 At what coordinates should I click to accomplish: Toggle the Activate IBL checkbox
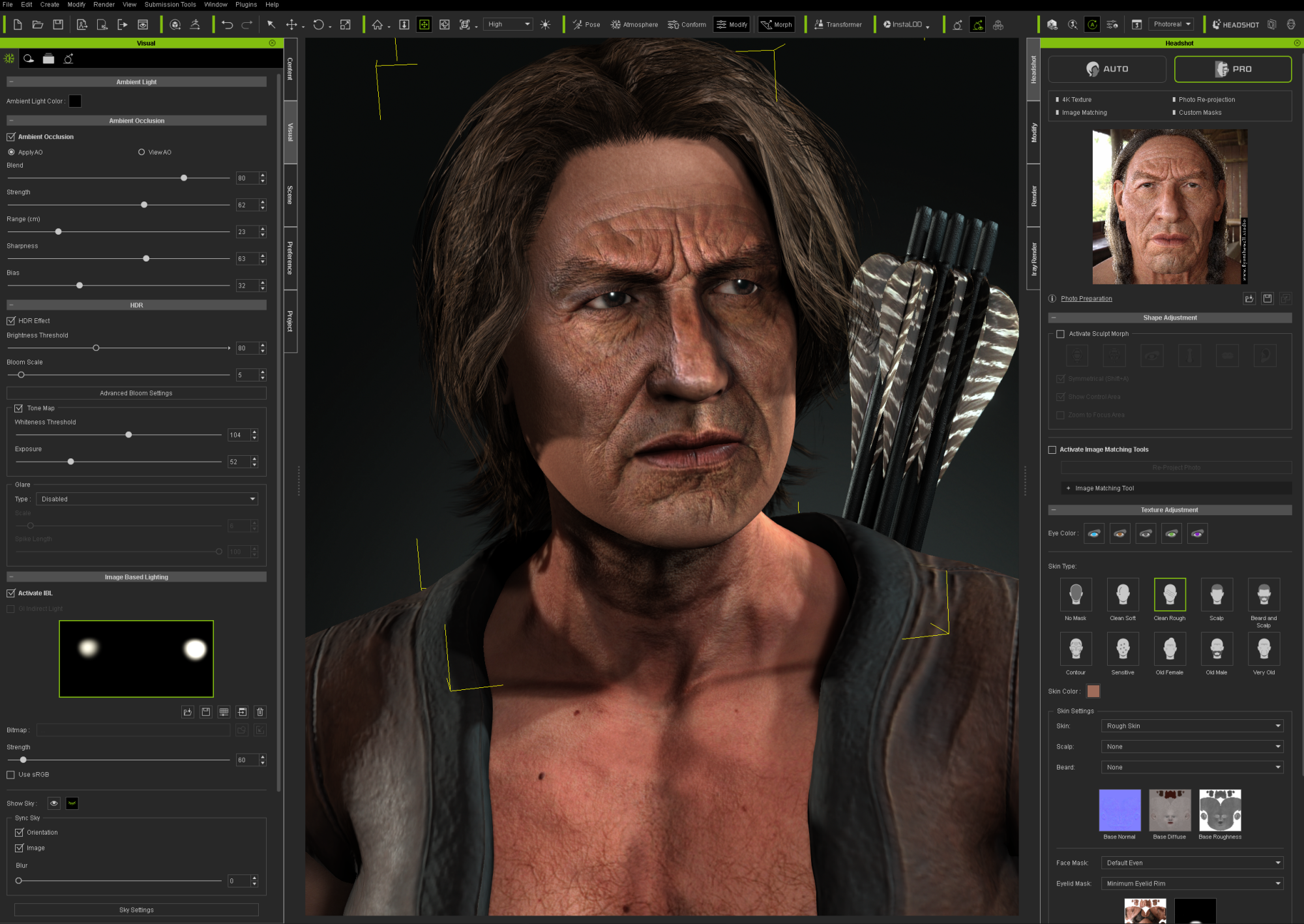point(11,593)
